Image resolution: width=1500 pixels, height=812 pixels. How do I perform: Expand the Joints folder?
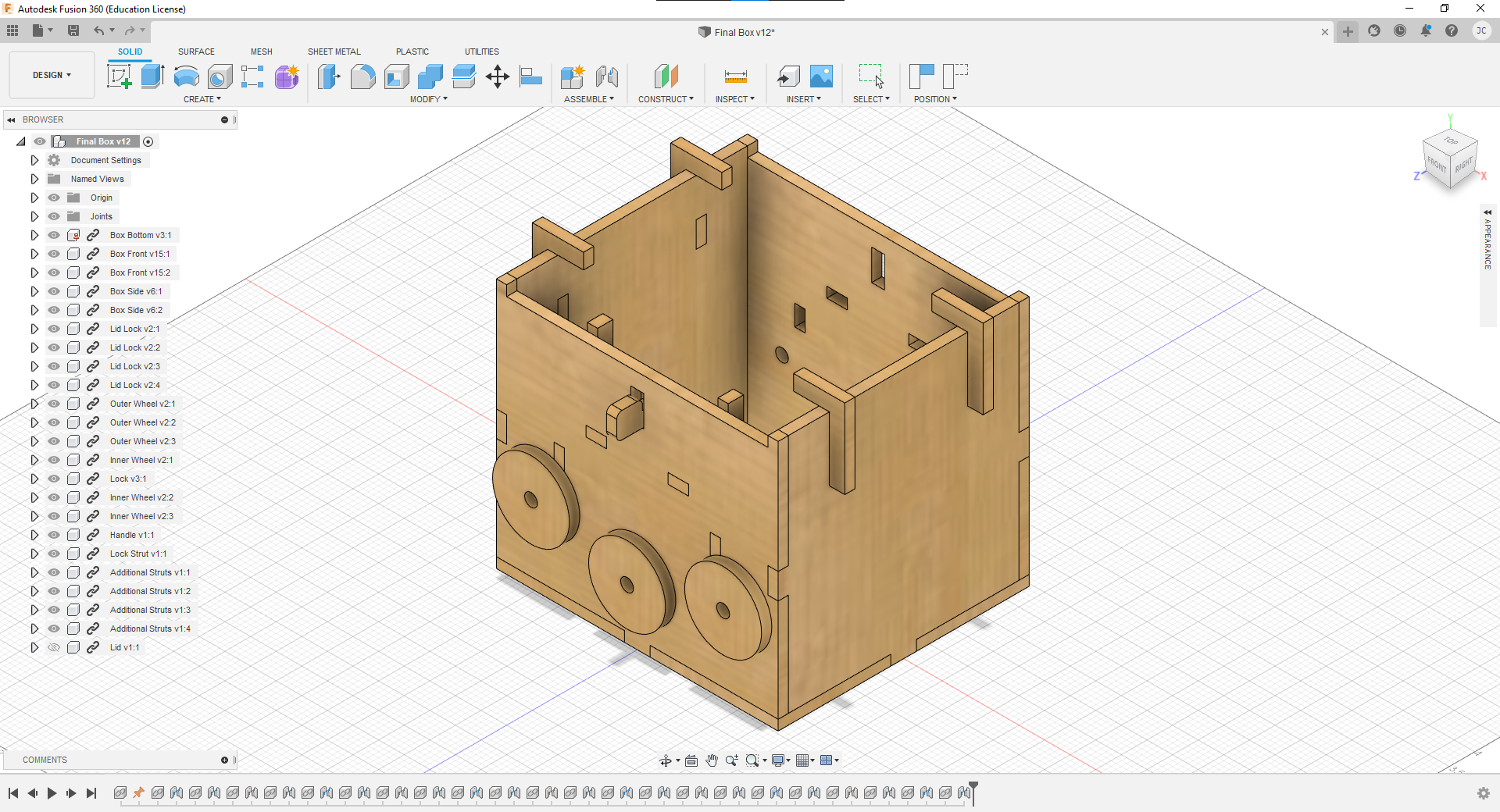[34, 216]
